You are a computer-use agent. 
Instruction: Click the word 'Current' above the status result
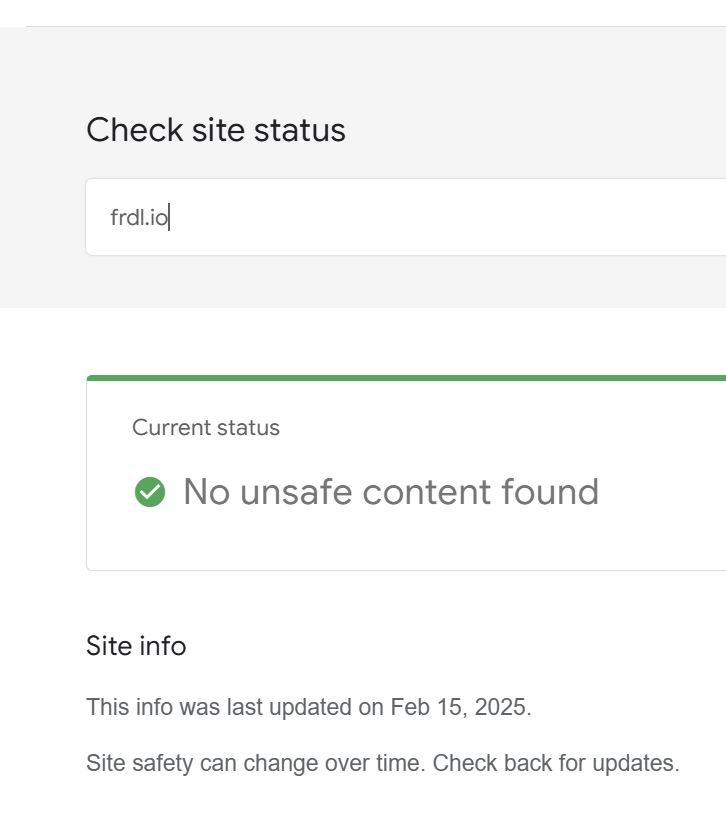[167, 428]
